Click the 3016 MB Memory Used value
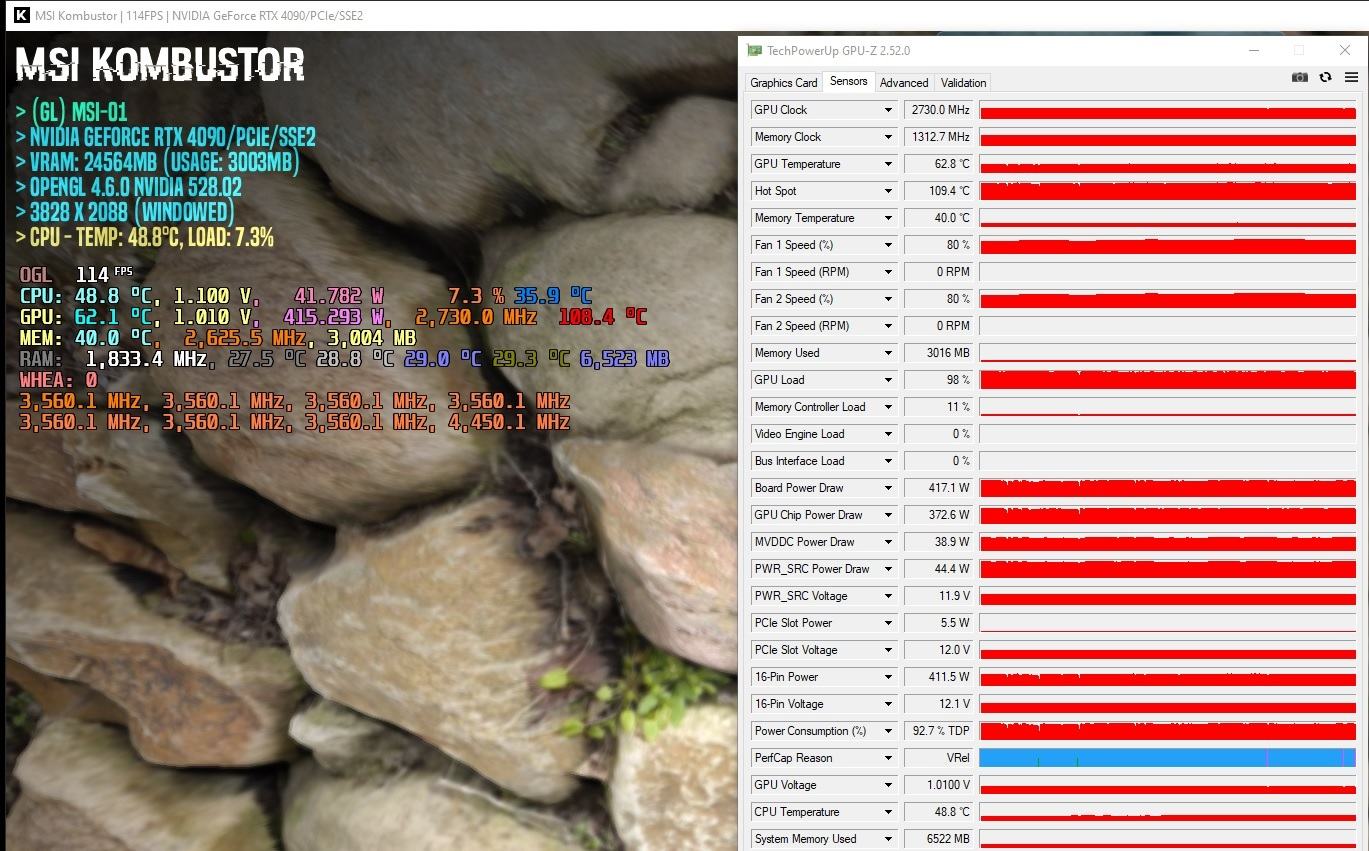 click(x=938, y=353)
